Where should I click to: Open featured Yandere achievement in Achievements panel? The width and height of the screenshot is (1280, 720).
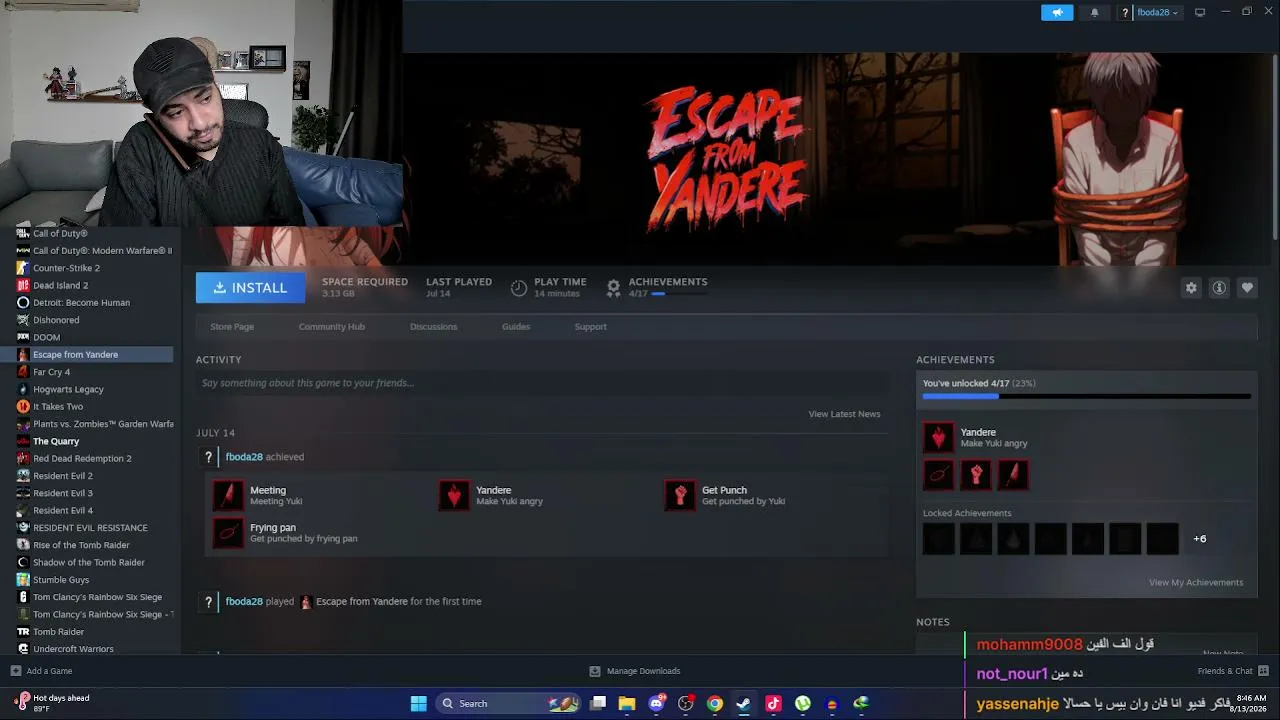[938, 438]
